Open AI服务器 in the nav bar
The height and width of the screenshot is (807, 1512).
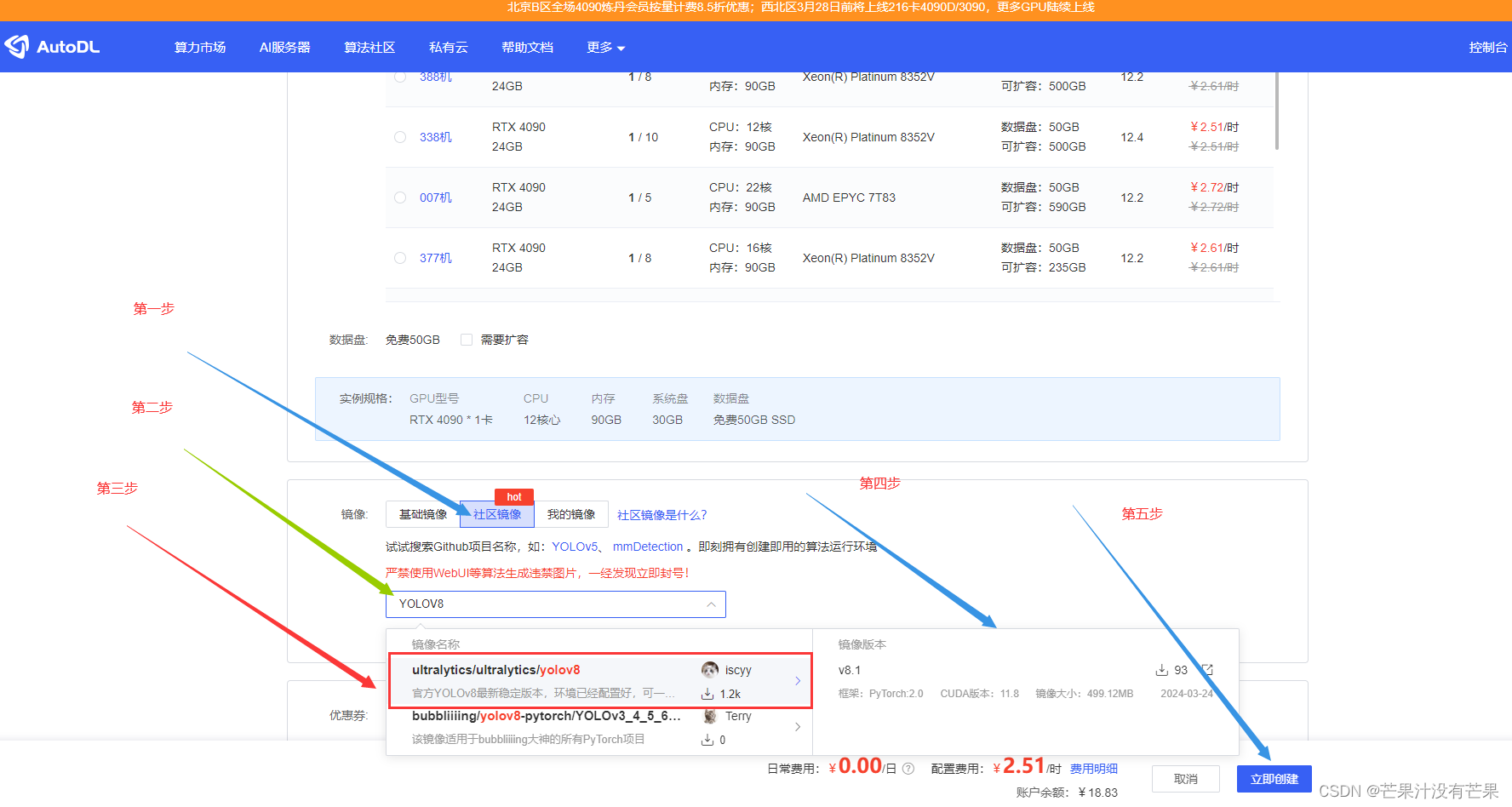285,48
